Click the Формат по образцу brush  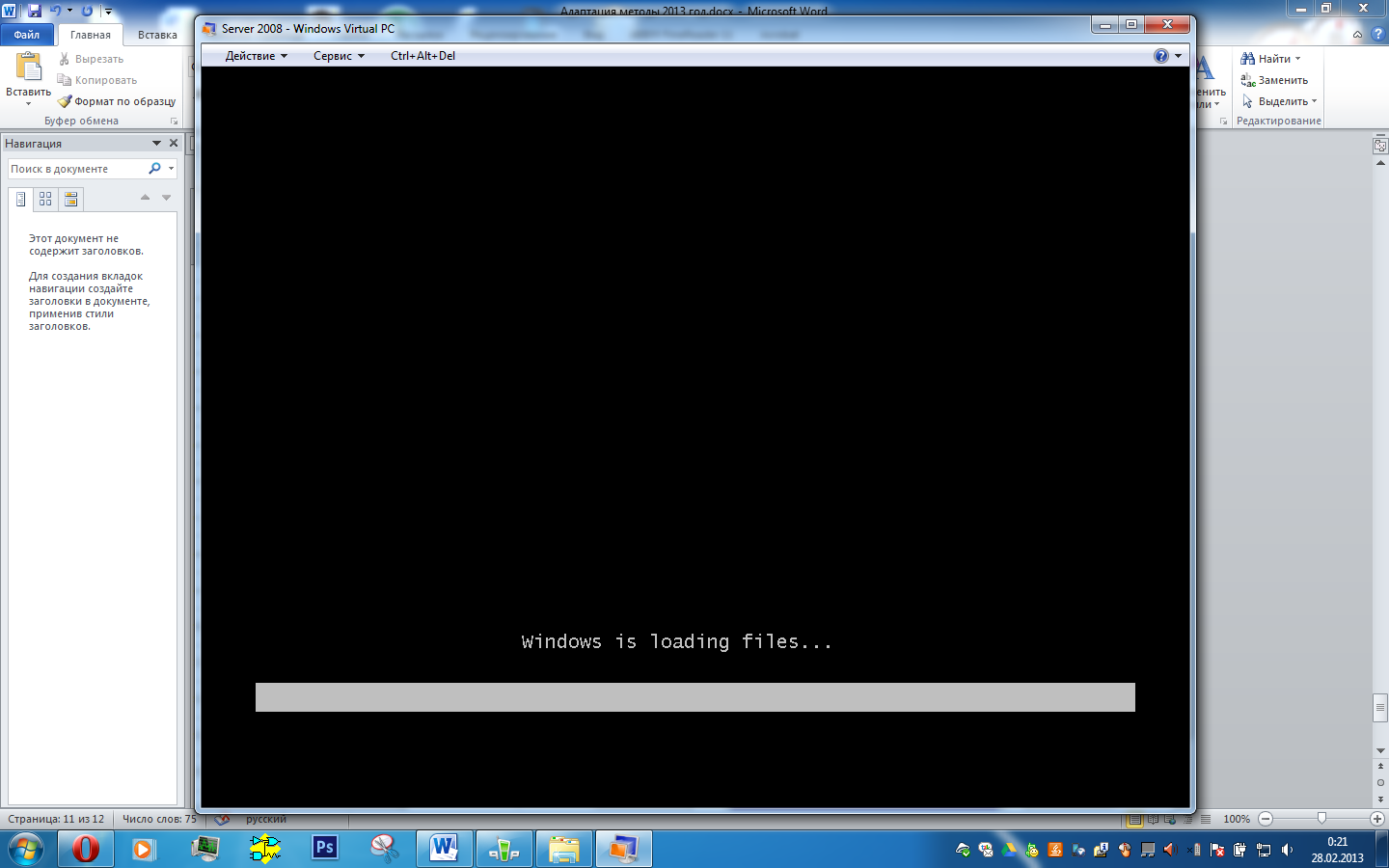point(117,101)
